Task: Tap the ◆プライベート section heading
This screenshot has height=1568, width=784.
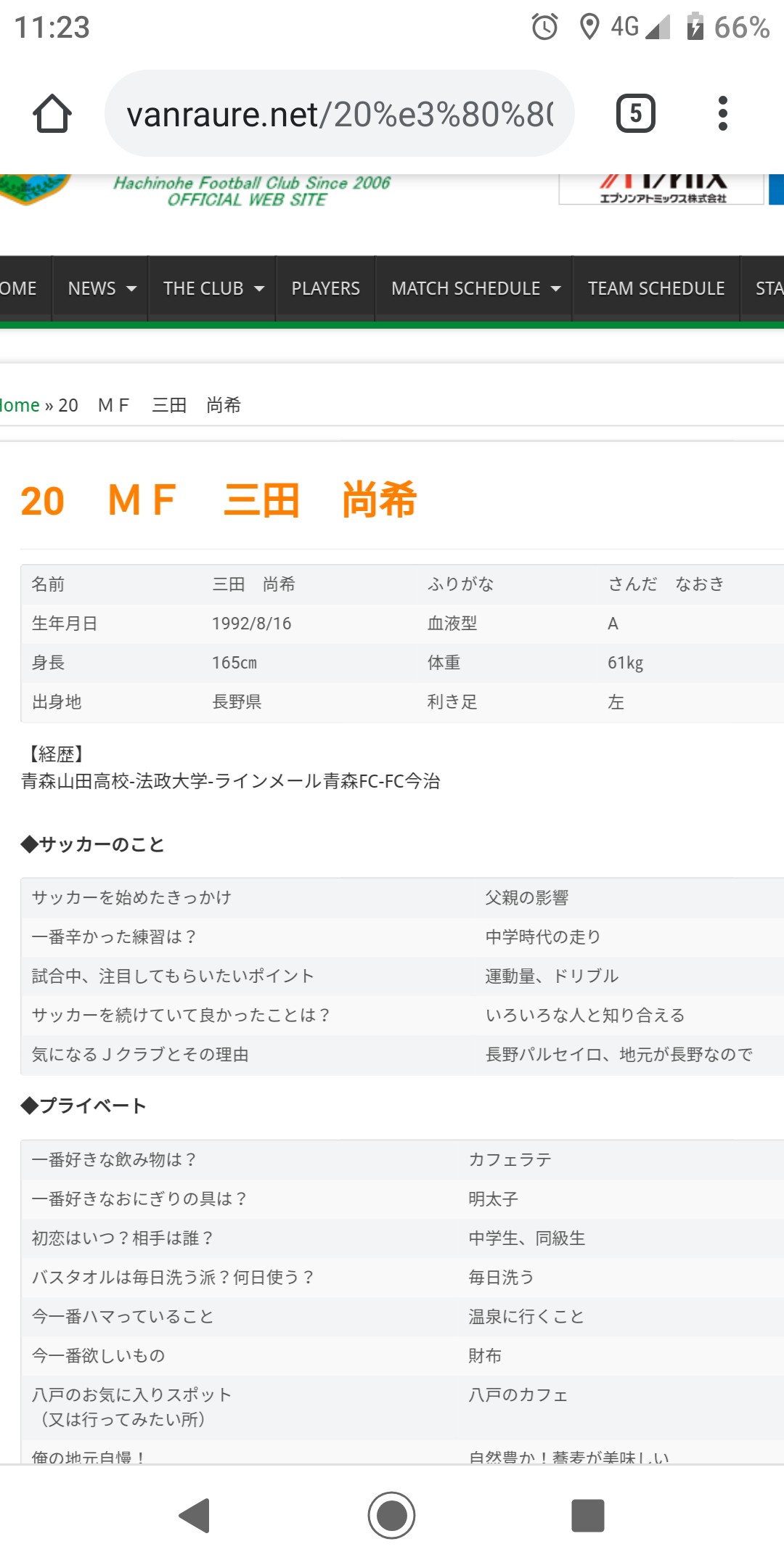Action: (83, 1106)
